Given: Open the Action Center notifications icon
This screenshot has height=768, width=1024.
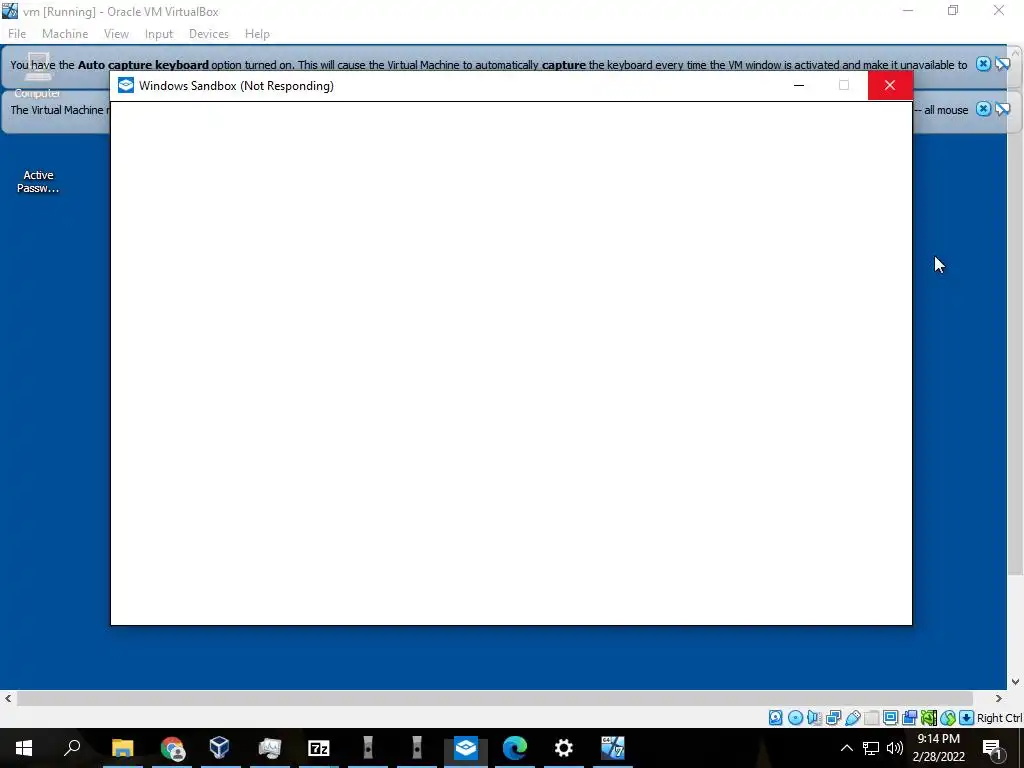Looking at the screenshot, I should tap(992, 748).
